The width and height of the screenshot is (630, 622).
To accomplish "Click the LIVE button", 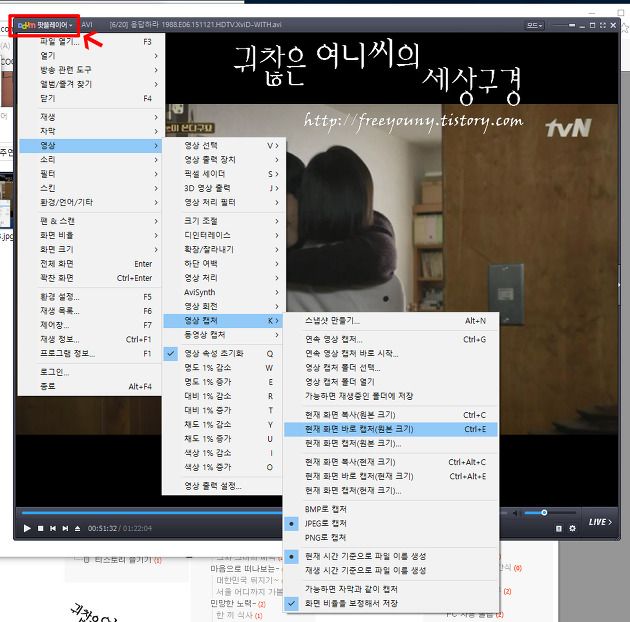I will point(600,522).
